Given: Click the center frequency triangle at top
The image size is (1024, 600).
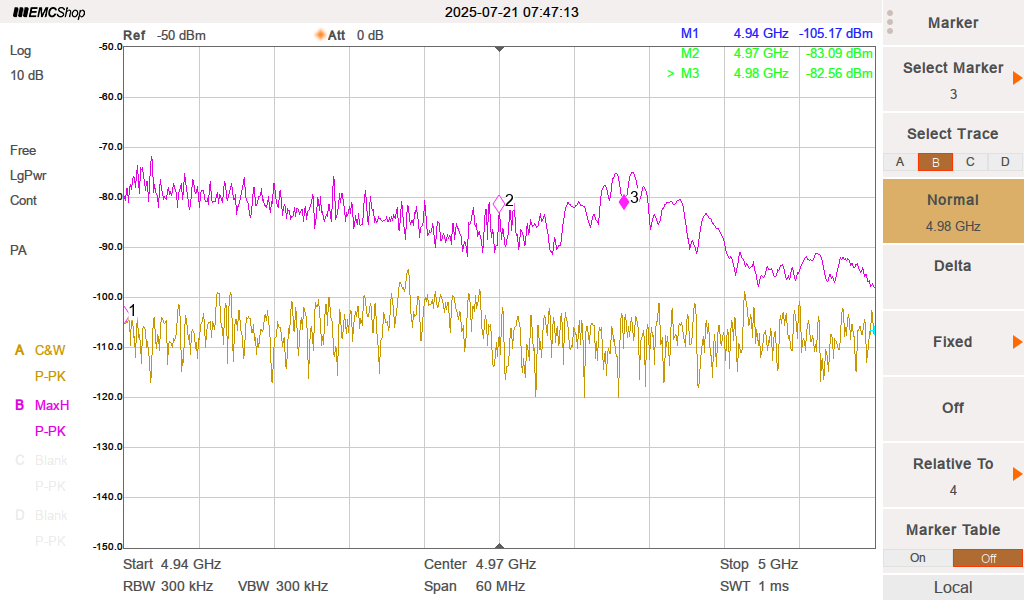Looking at the screenshot, I should [x=500, y=49].
